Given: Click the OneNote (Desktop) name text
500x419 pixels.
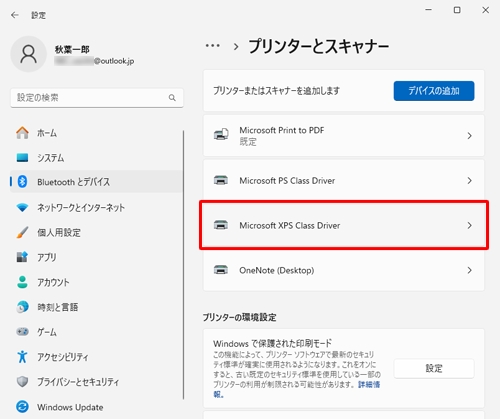Looking at the screenshot, I should [x=277, y=270].
